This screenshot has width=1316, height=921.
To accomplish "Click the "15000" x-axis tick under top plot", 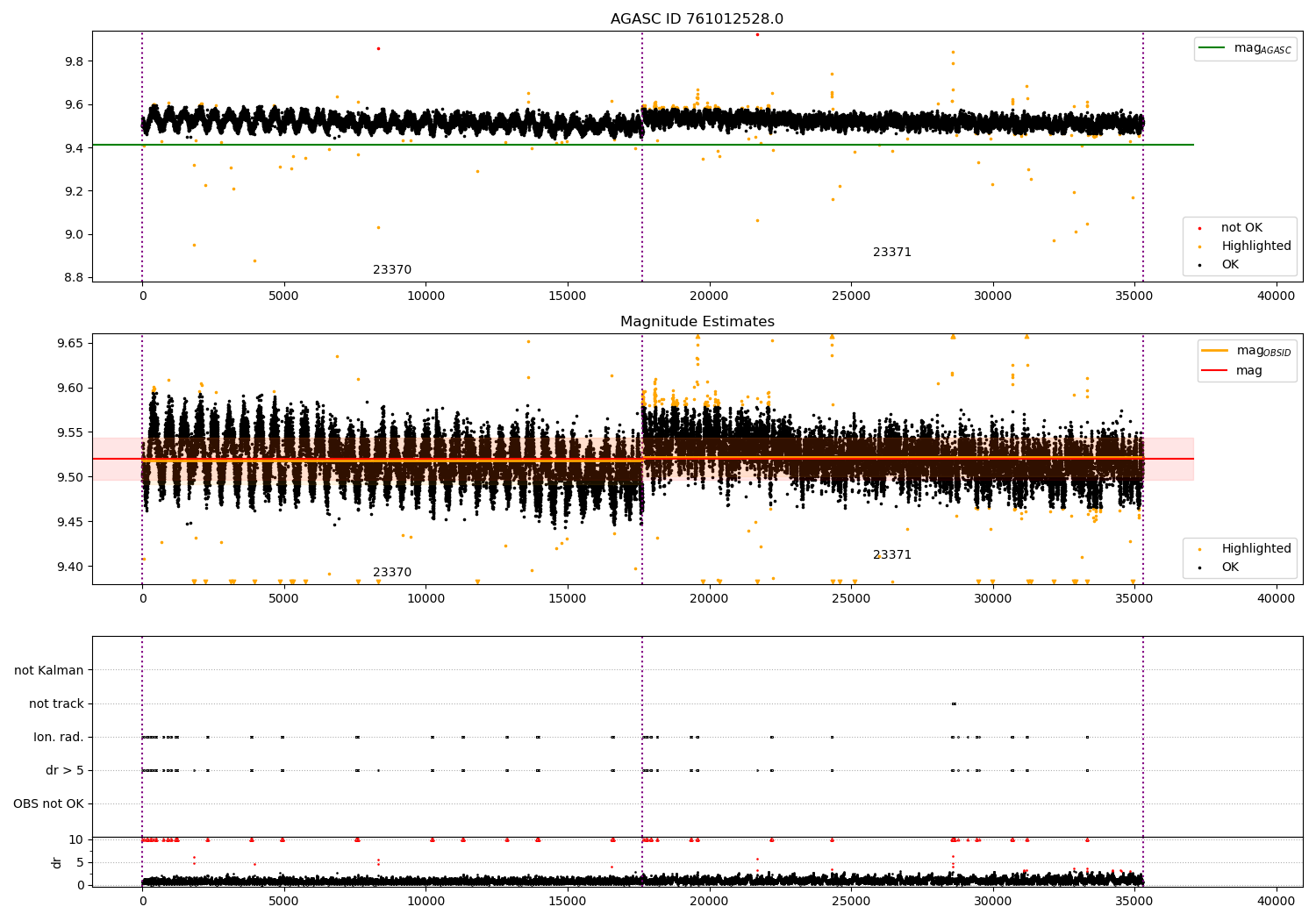I will point(568,296).
